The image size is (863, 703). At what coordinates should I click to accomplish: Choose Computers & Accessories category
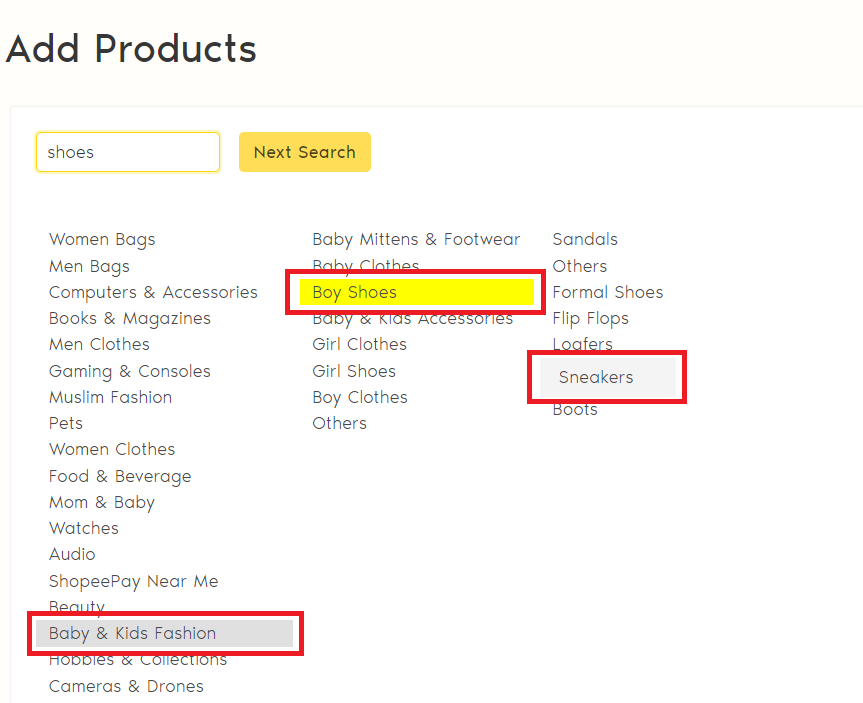coord(153,292)
